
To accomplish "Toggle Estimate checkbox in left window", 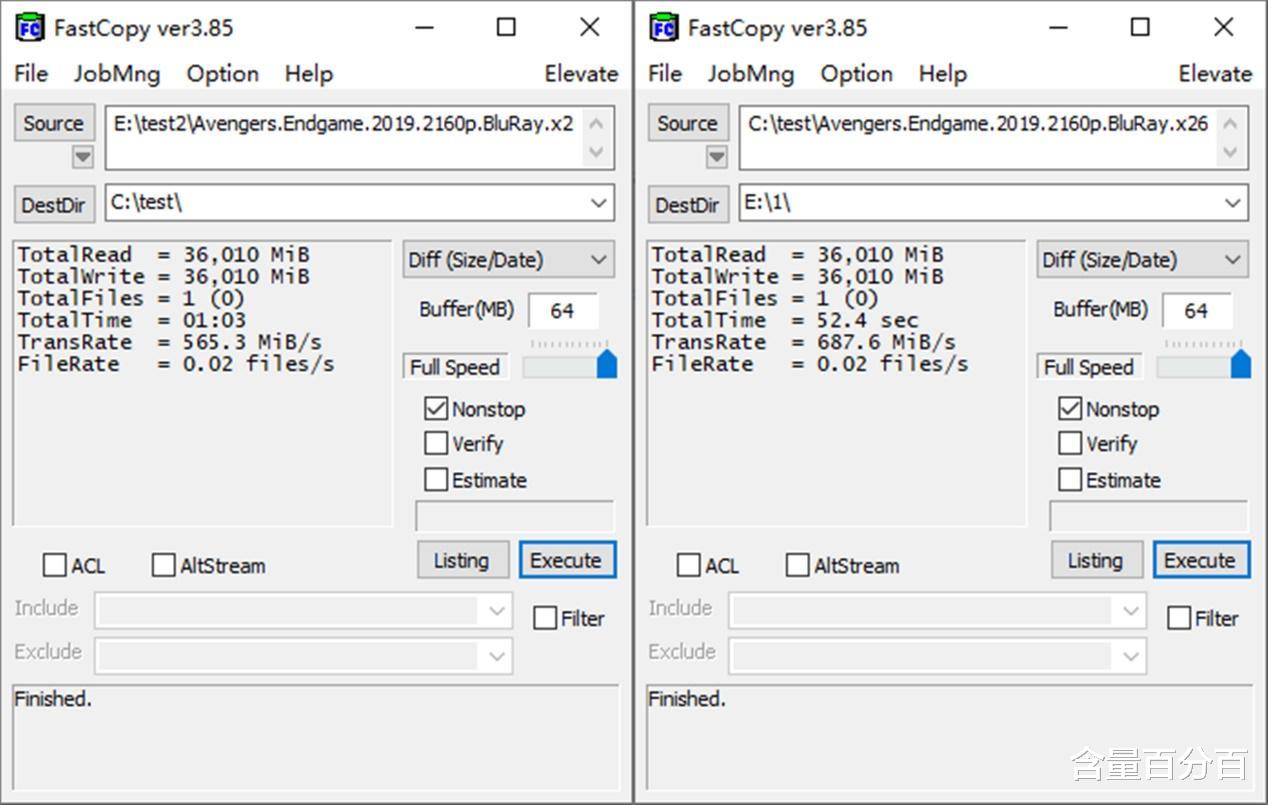I will 436,479.
